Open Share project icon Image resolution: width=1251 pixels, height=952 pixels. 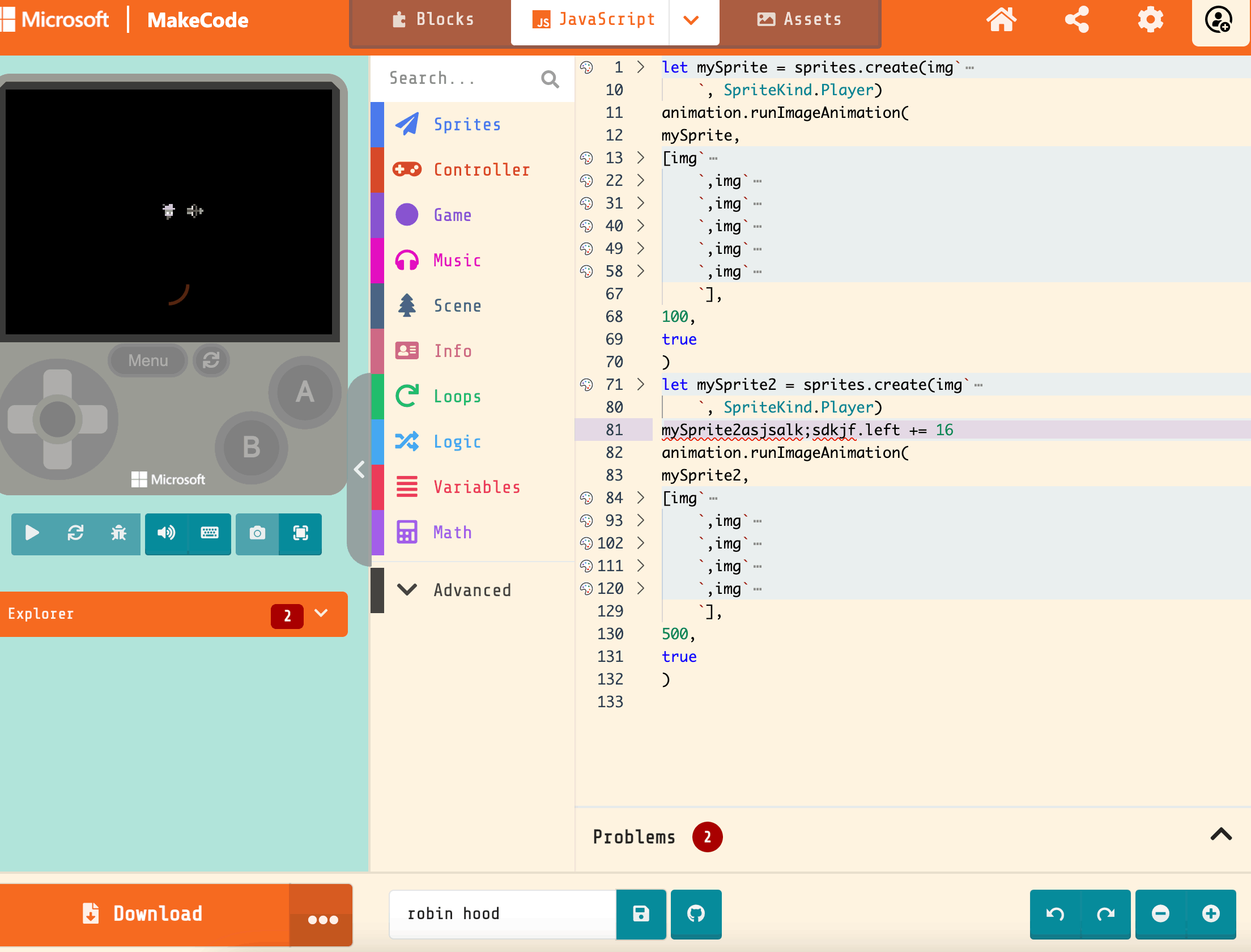[x=1076, y=20]
